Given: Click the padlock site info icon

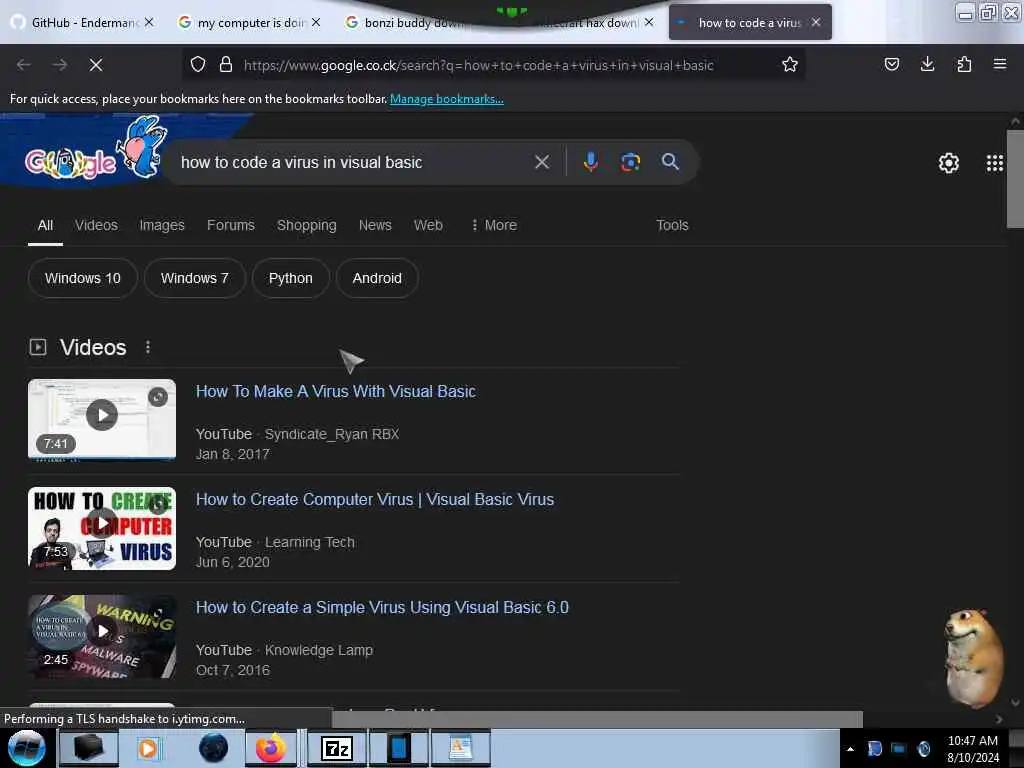Looking at the screenshot, I should point(226,65).
